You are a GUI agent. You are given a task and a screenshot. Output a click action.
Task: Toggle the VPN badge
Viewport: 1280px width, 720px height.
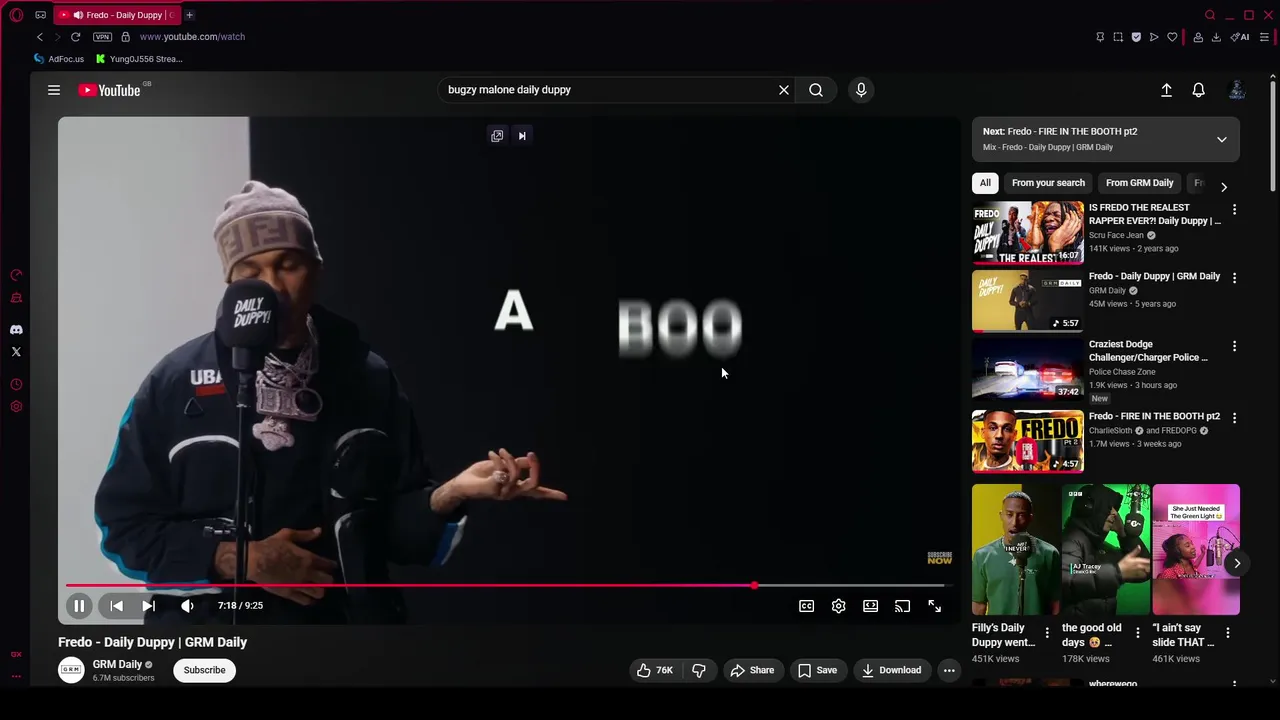pyautogui.click(x=102, y=37)
